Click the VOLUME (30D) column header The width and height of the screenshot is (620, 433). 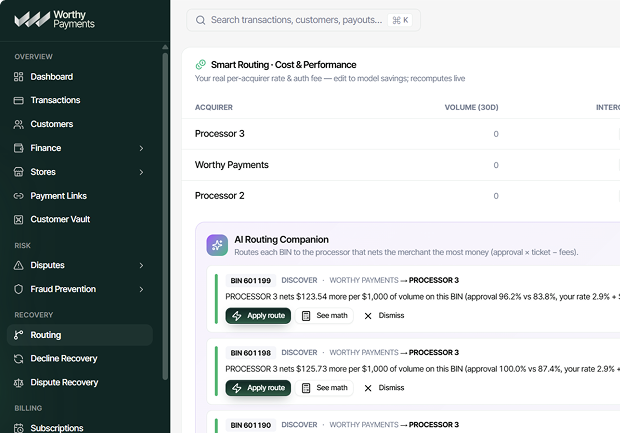pyautogui.click(x=471, y=107)
